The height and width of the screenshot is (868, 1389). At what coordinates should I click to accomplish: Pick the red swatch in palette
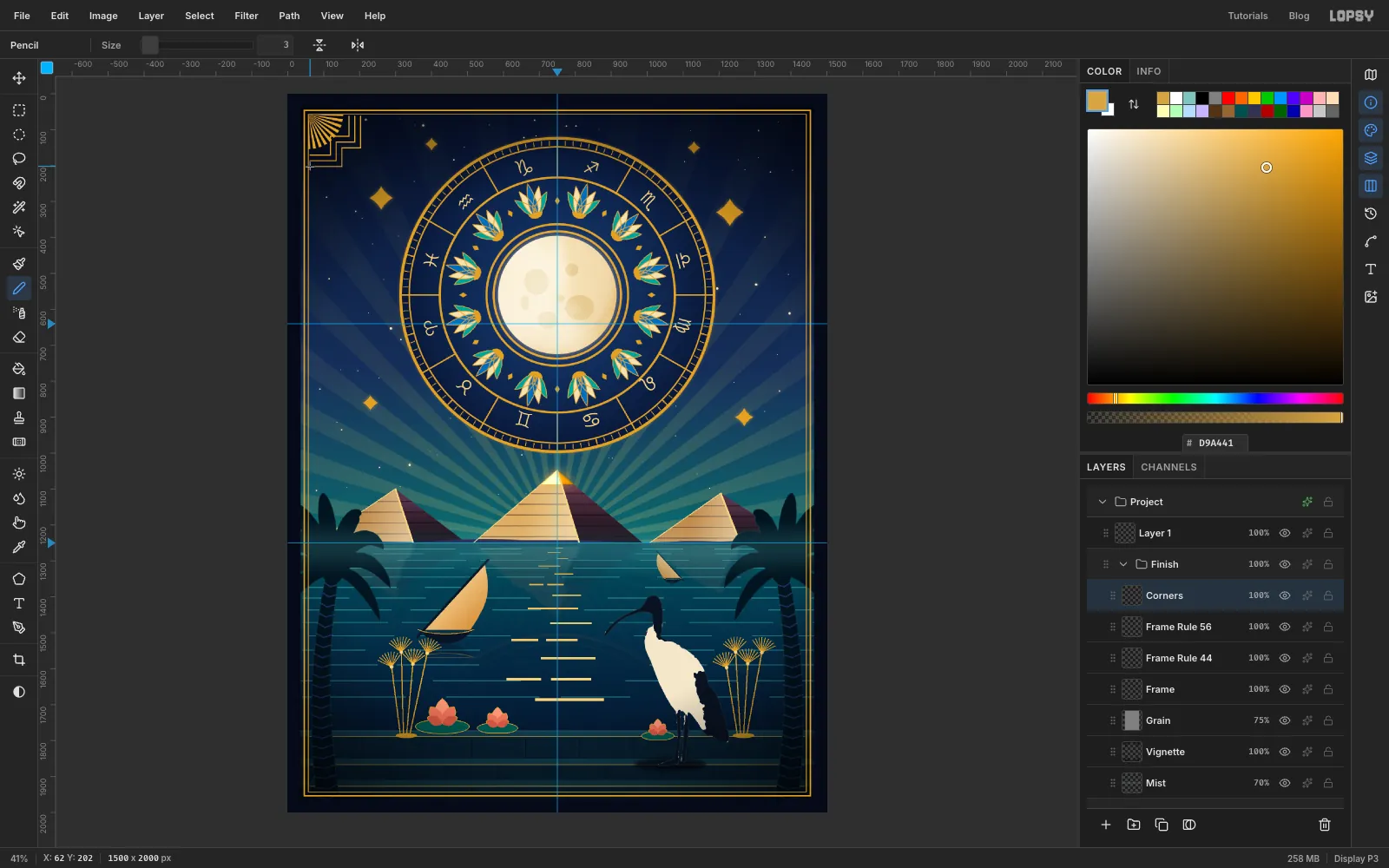[1228, 98]
